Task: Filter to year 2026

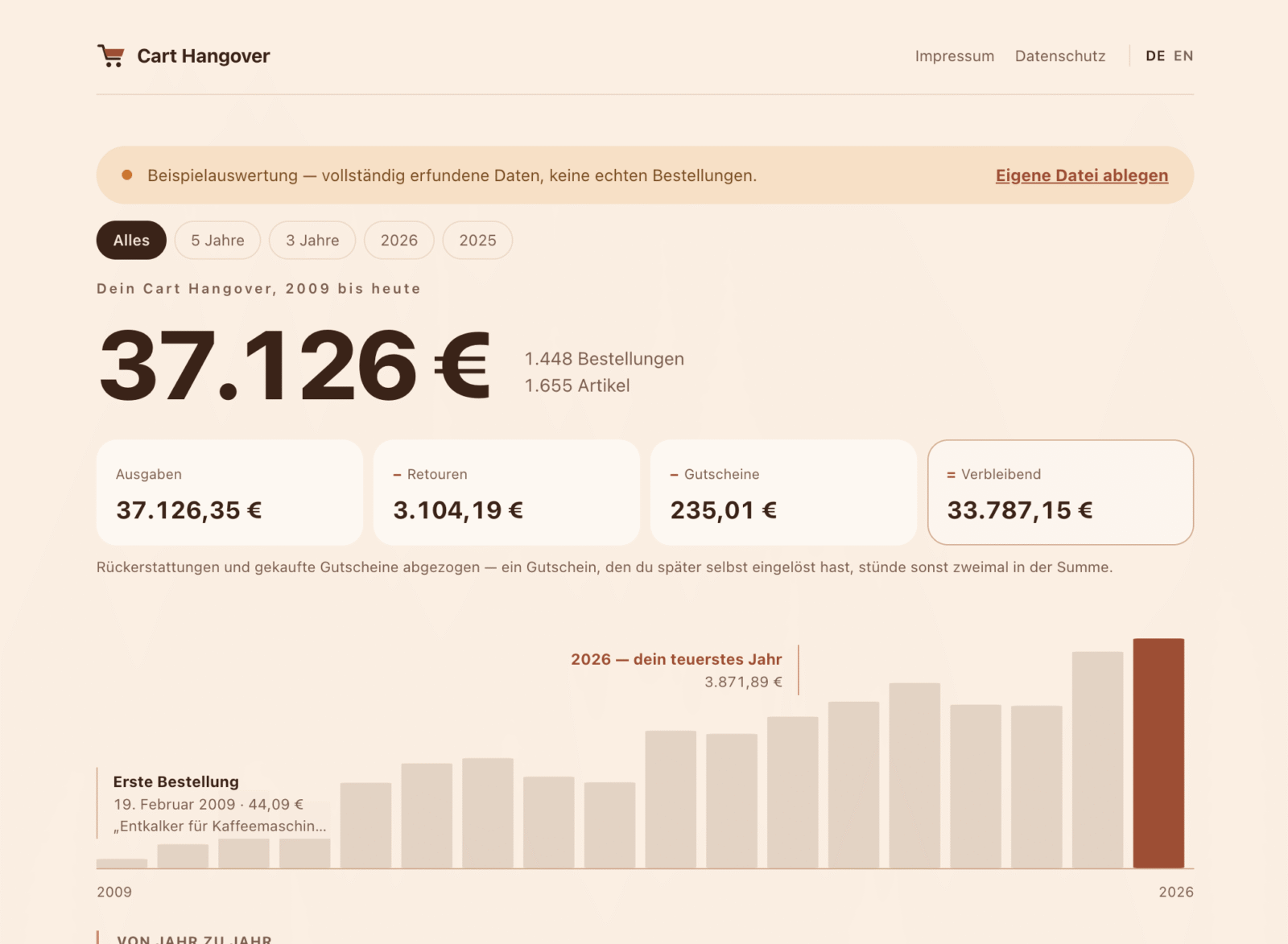Action: tap(399, 240)
